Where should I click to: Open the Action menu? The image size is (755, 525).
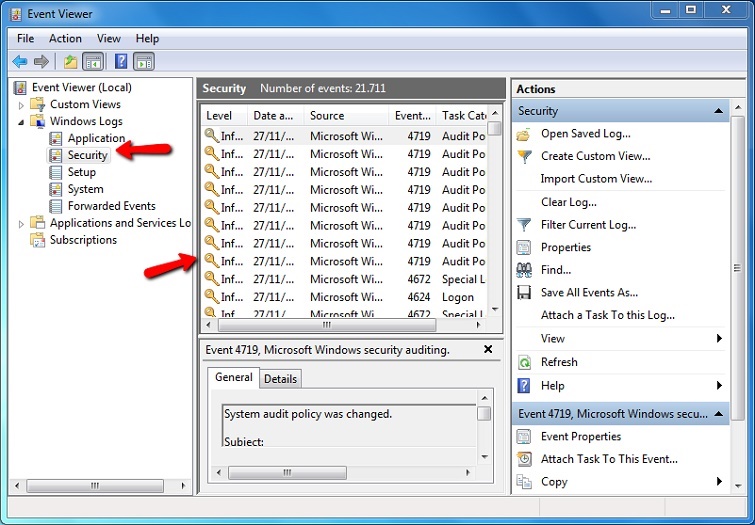tap(66, 38)
